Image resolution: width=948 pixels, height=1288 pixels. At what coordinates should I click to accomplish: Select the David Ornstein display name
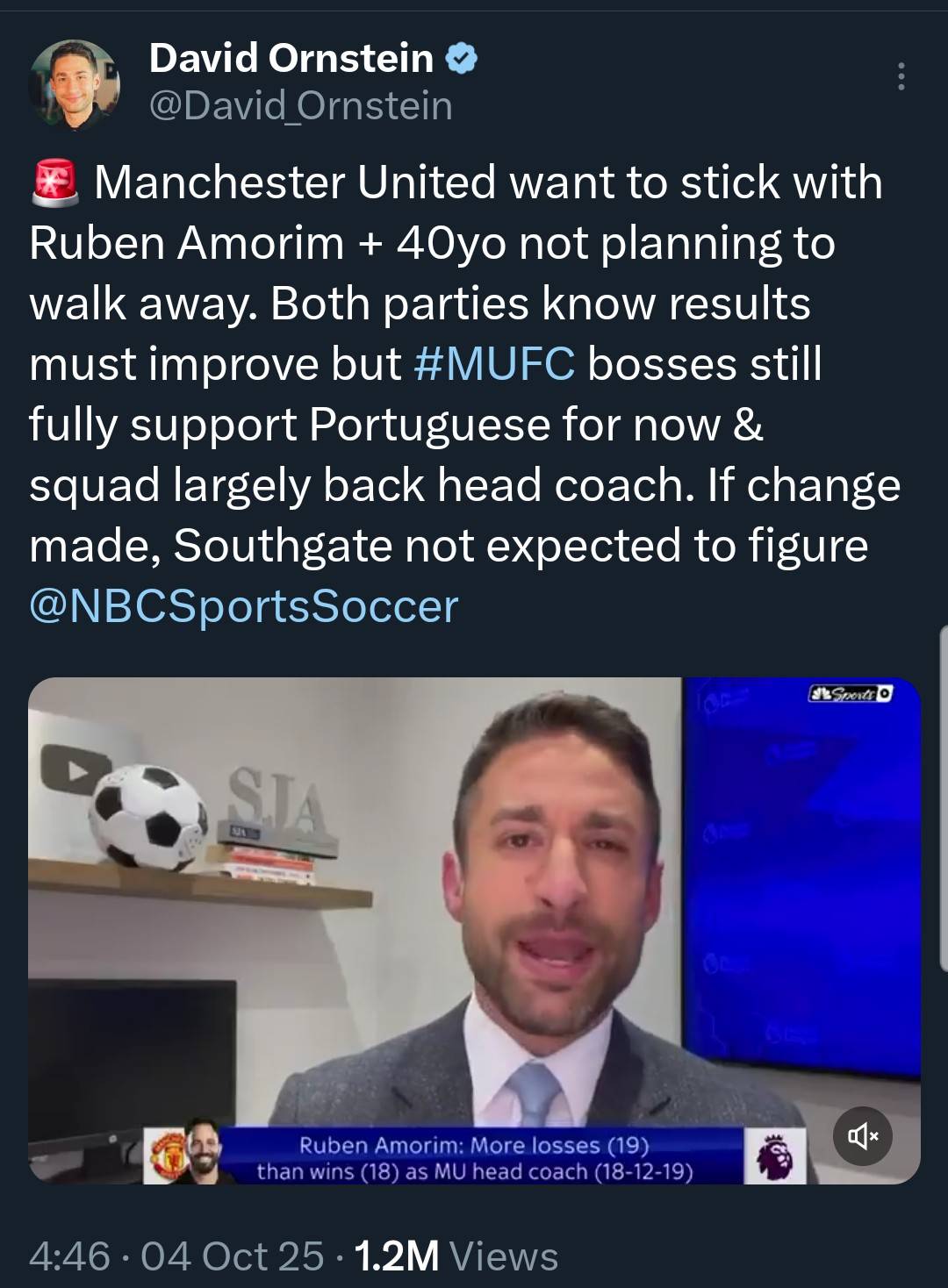pyautogui.click(x=291, y=59)
